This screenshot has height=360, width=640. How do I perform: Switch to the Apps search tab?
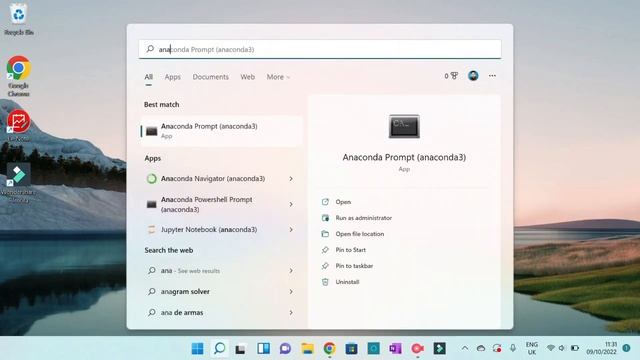click(x=173, y=77)
